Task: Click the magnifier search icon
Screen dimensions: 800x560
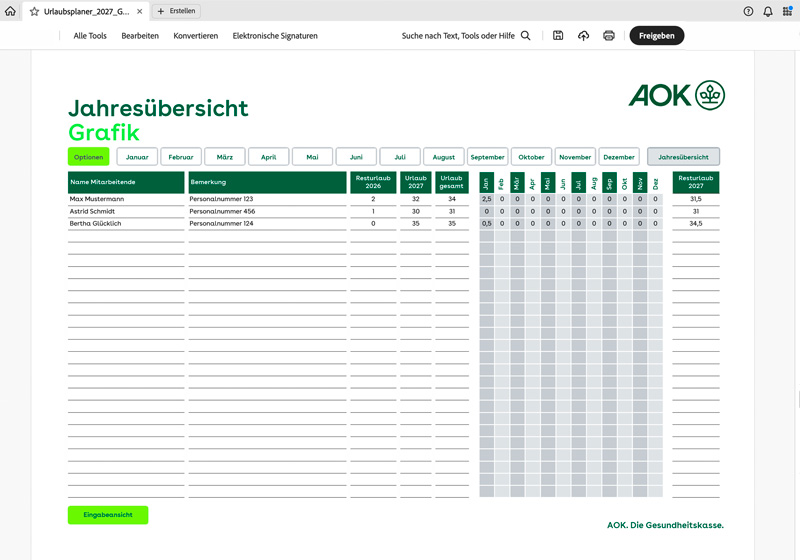Action: point(526,36)
